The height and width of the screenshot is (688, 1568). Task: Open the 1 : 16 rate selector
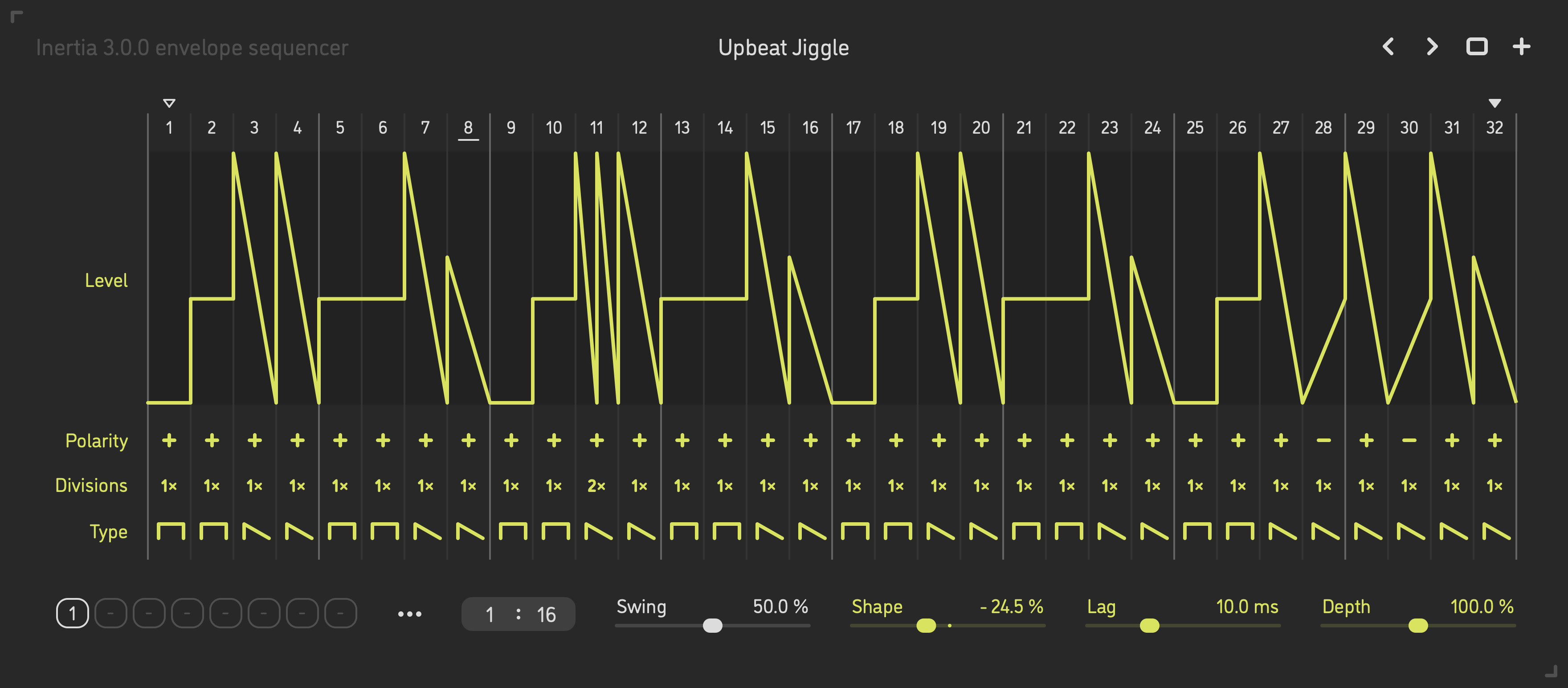pos(518,614)
